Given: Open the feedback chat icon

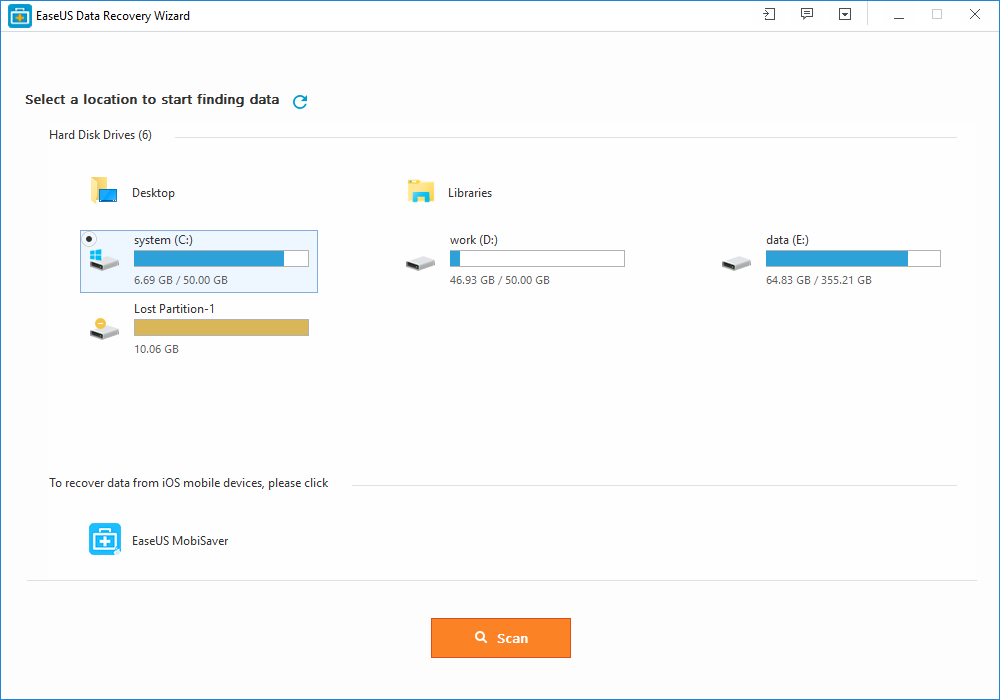Looking at the screenshot, I should (x=807, y=14).
